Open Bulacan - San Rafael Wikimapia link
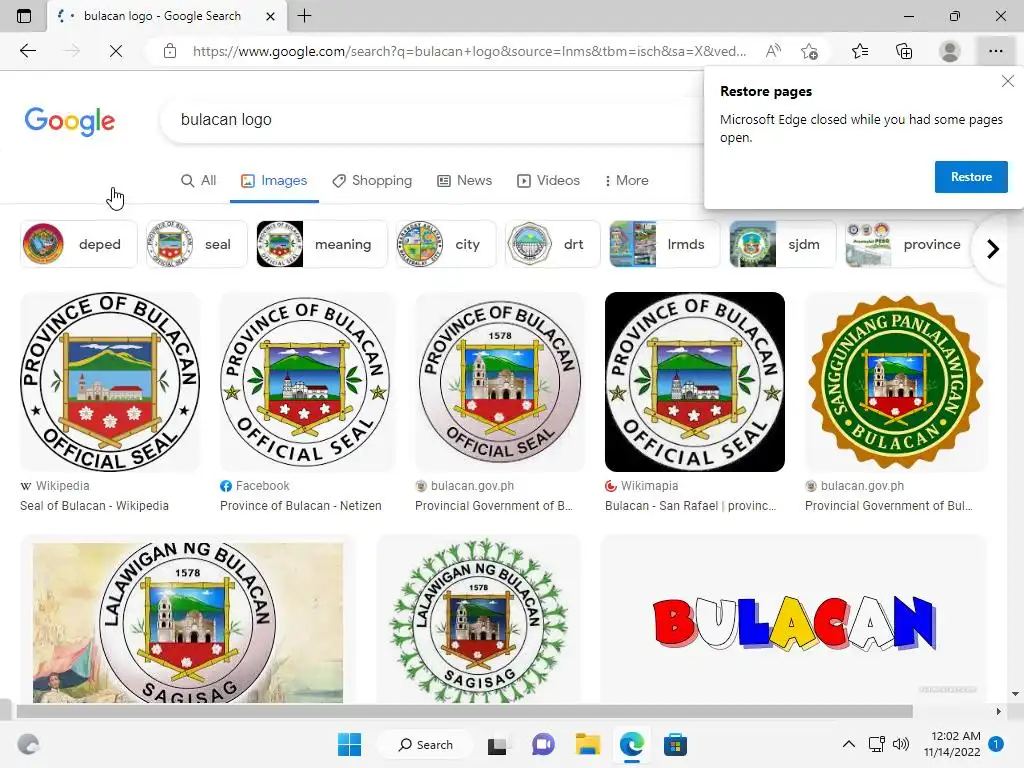 [690, 505]
